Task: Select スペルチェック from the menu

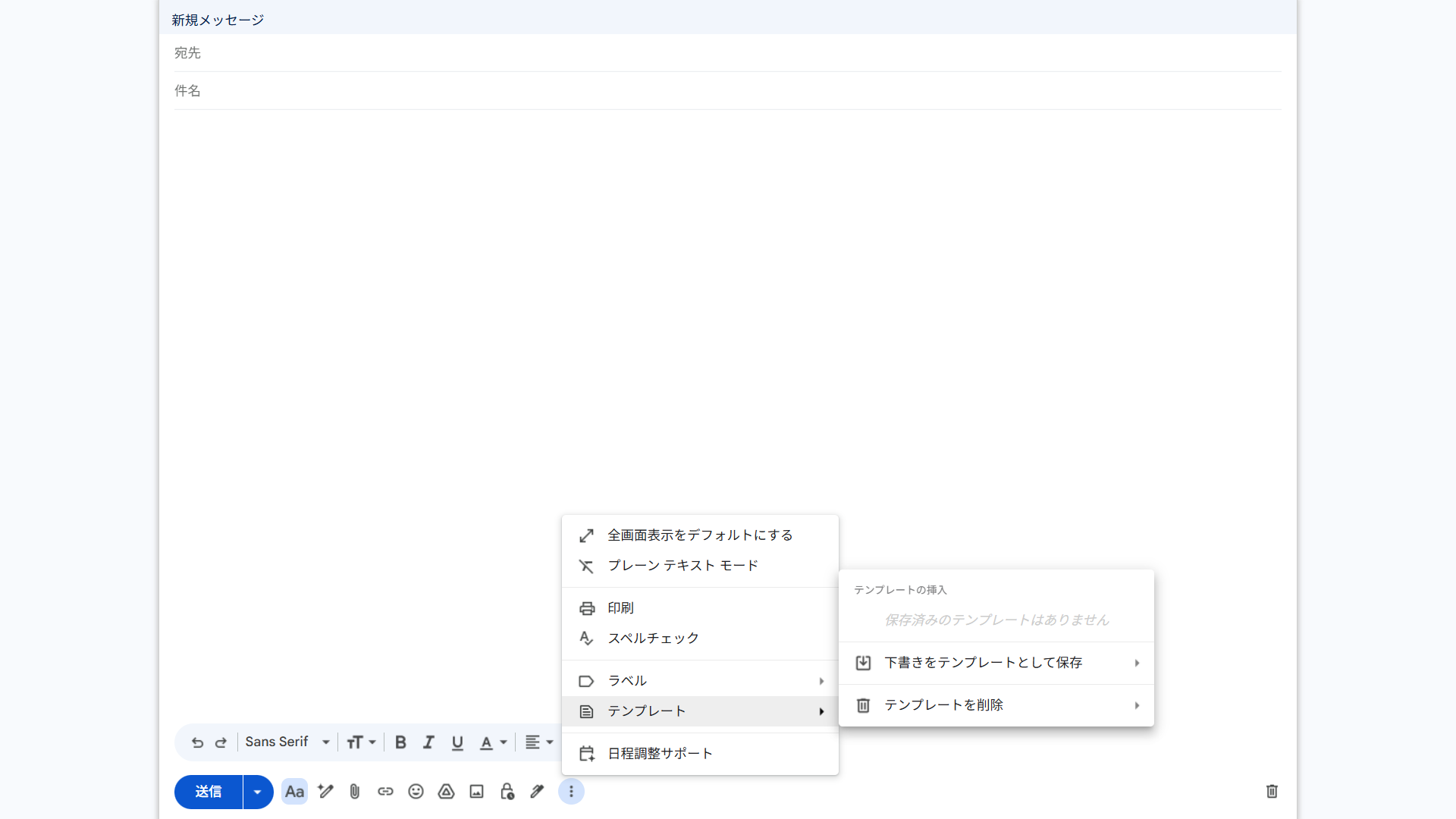Action: click(700, 639)
